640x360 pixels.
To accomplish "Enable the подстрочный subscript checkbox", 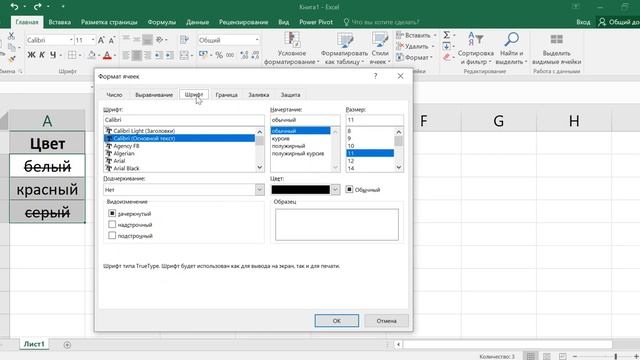I will (x=112, y=236).
